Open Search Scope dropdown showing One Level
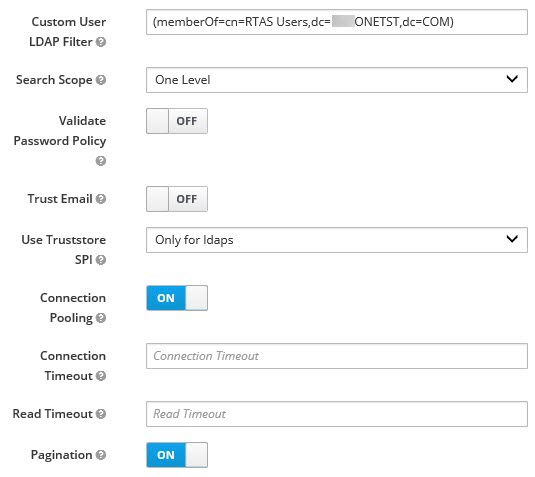 pyautogui.click(x=337, y=80)
